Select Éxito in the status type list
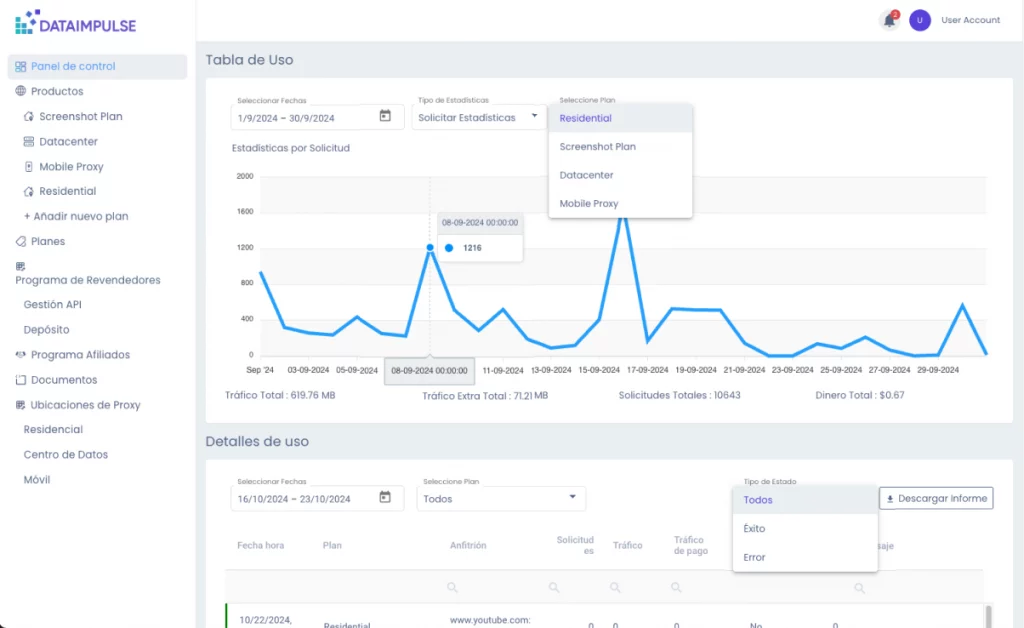Image resolution: width=1024 pixels, height=628 pixels. tap(755, 528)
